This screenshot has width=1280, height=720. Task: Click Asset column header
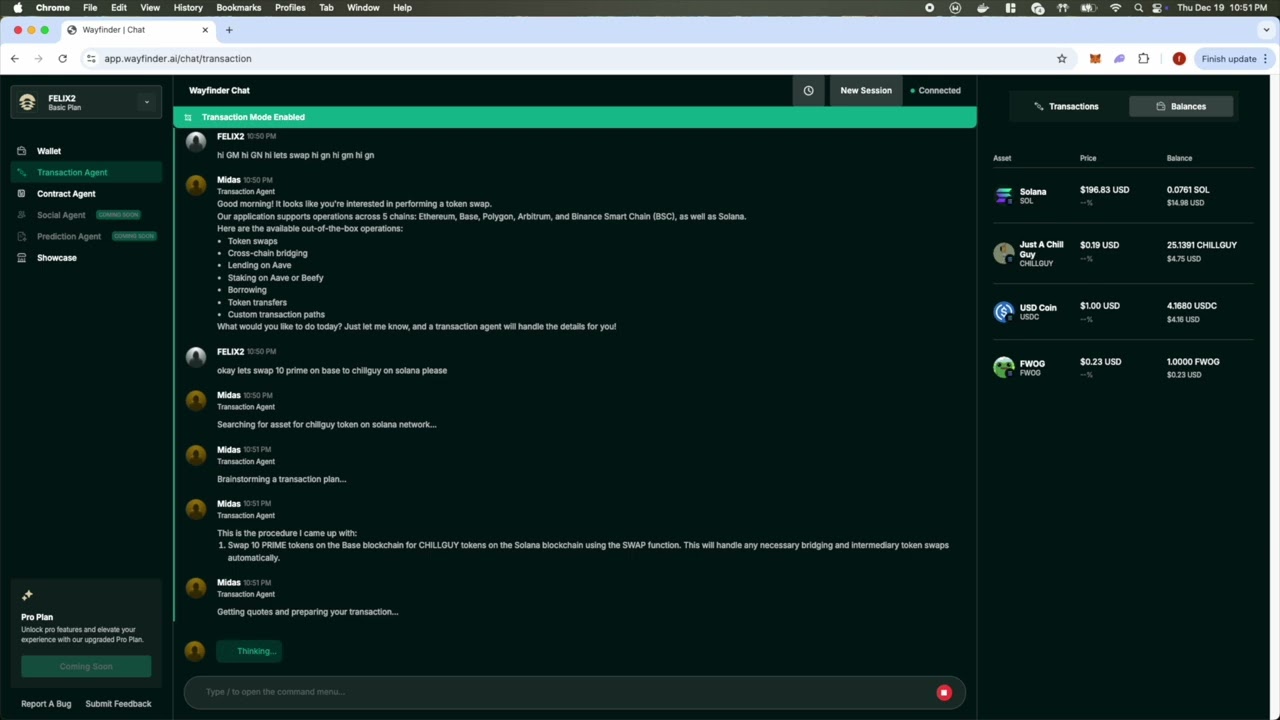pos(1002,158)
